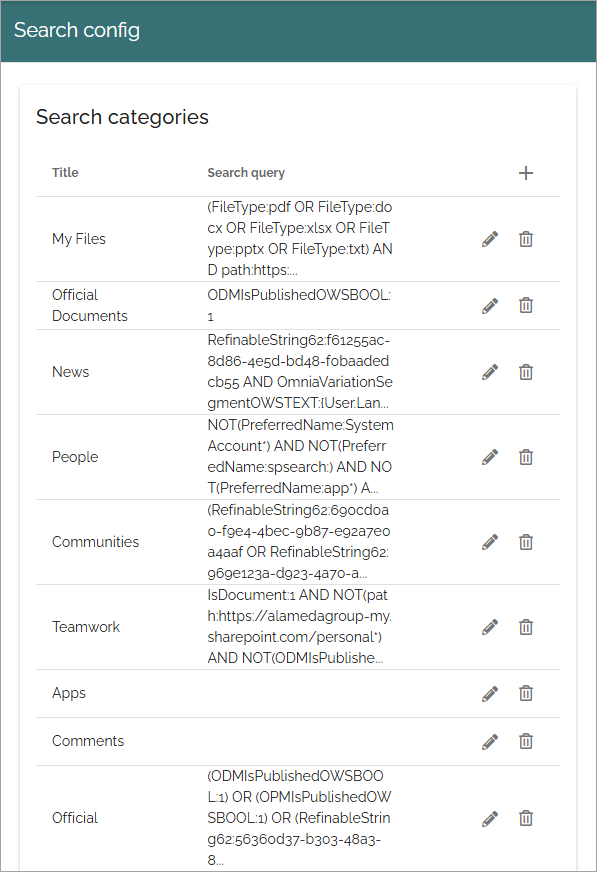
Task: Delete the Comments category
Action: (x=526, y=741)
